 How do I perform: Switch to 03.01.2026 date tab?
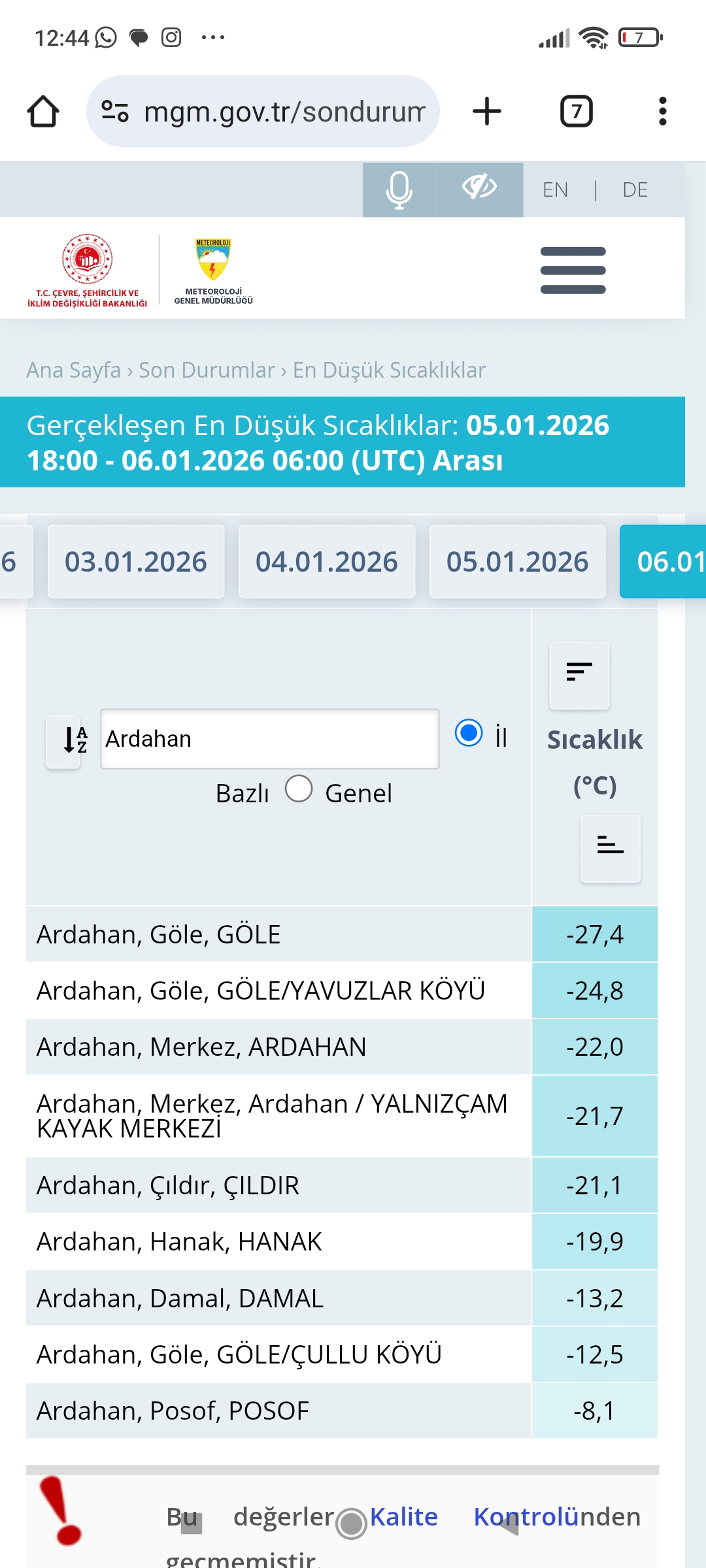[136, 561]
